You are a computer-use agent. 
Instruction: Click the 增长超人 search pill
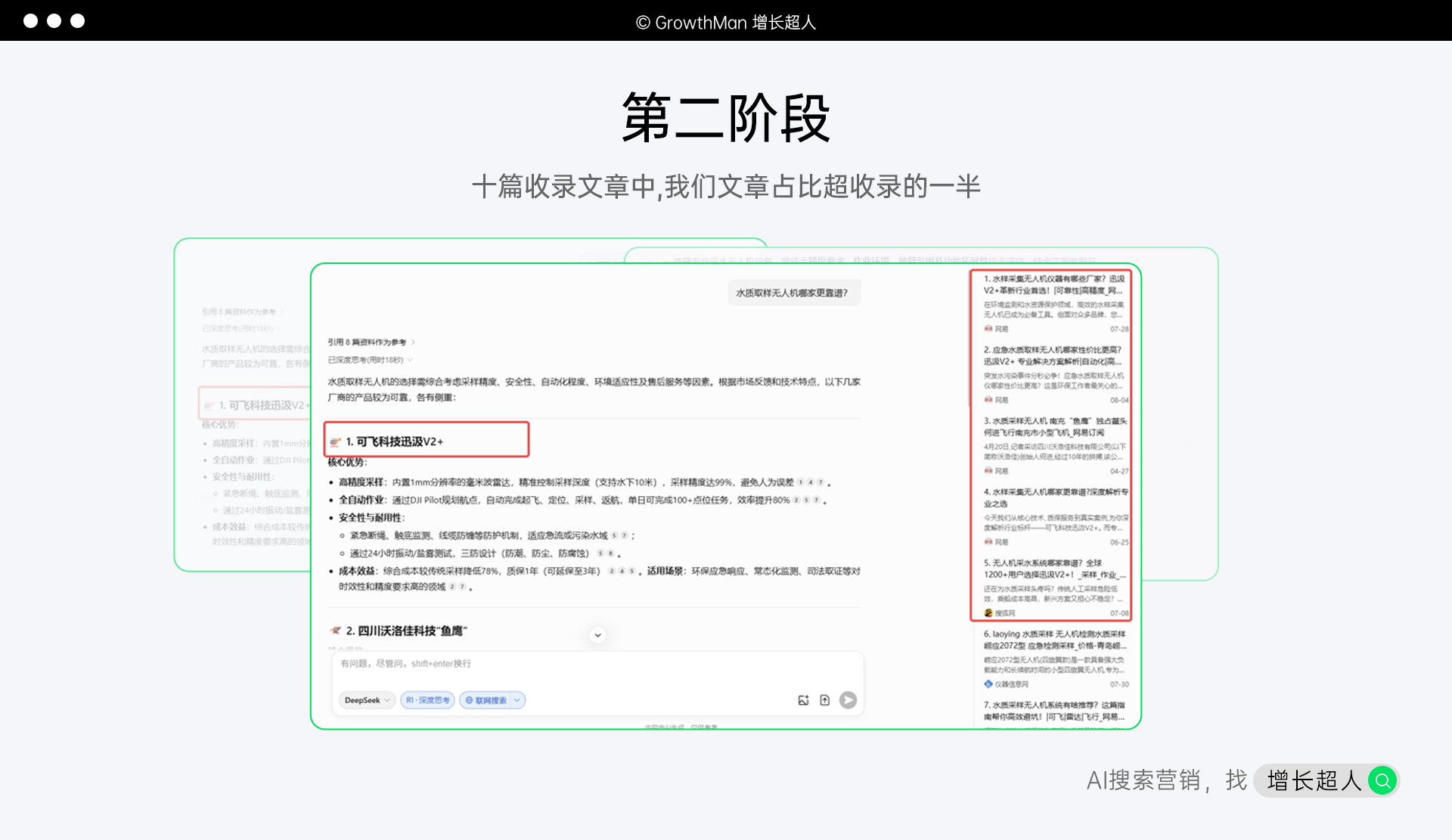point(1314,780)
